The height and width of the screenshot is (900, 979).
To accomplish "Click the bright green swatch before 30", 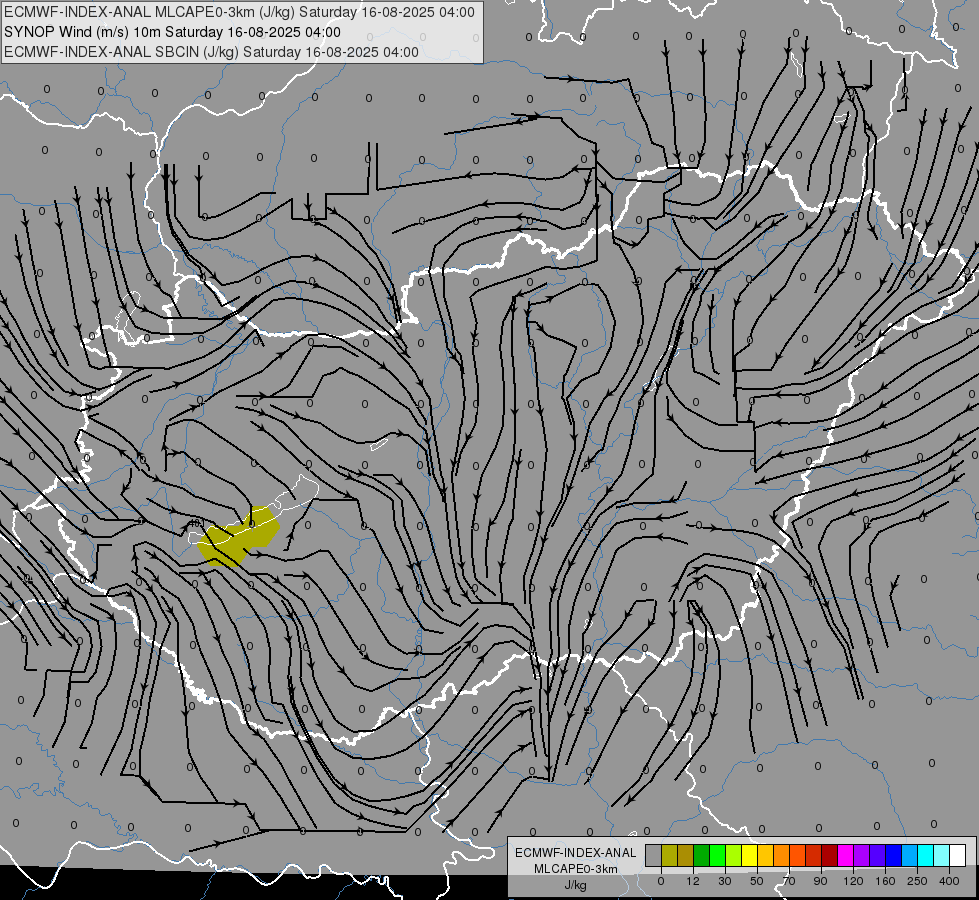I will [x=717, y=856].
